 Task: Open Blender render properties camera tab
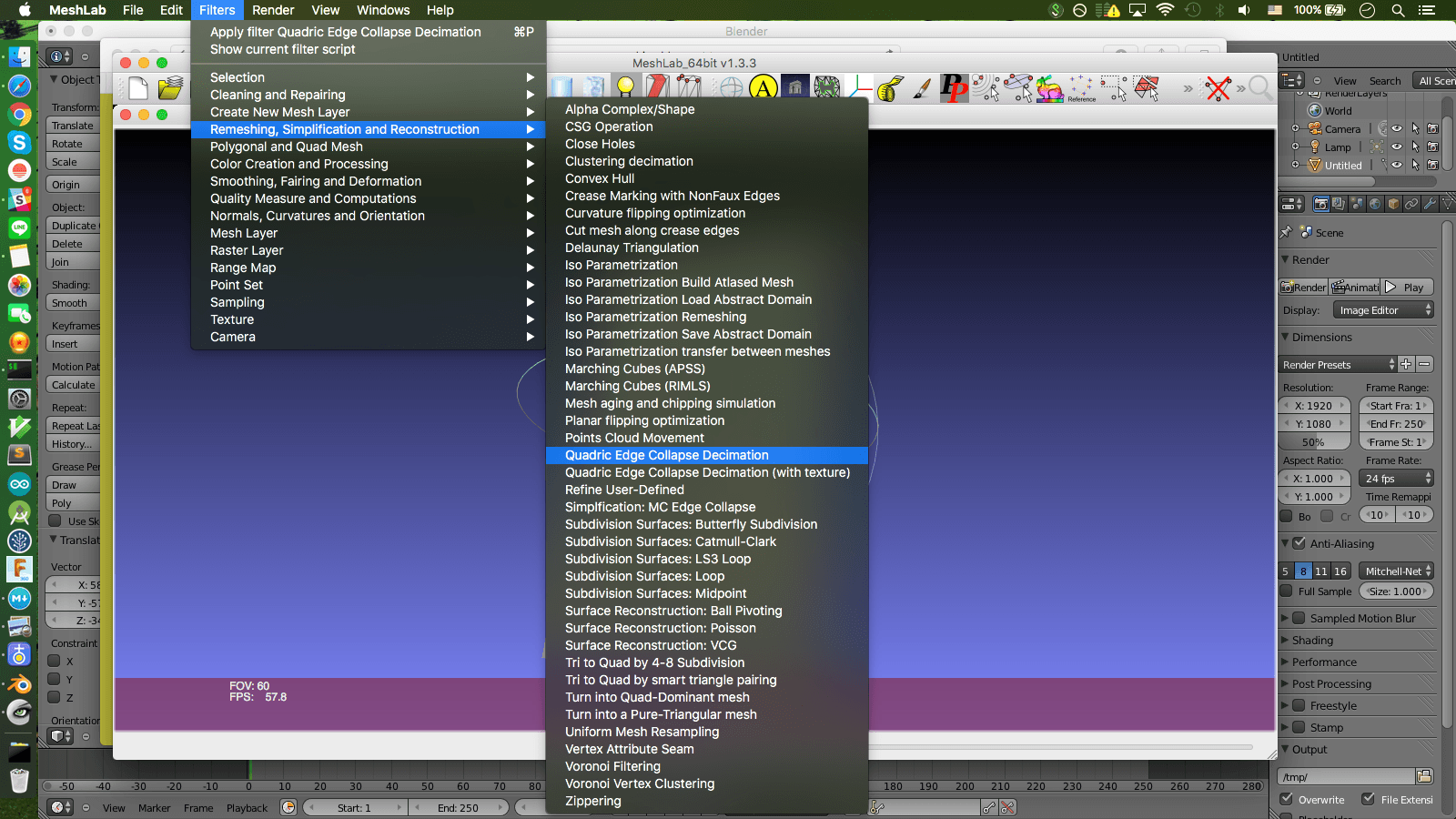click(1320, 204)
